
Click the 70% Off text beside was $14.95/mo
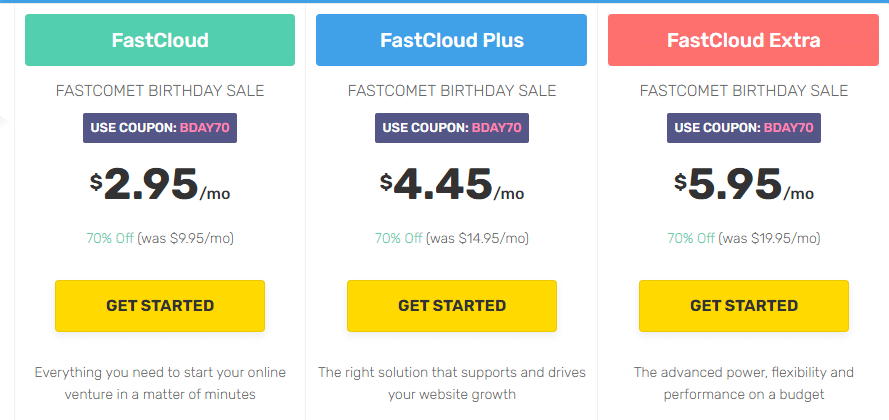(x=398, y=238)
